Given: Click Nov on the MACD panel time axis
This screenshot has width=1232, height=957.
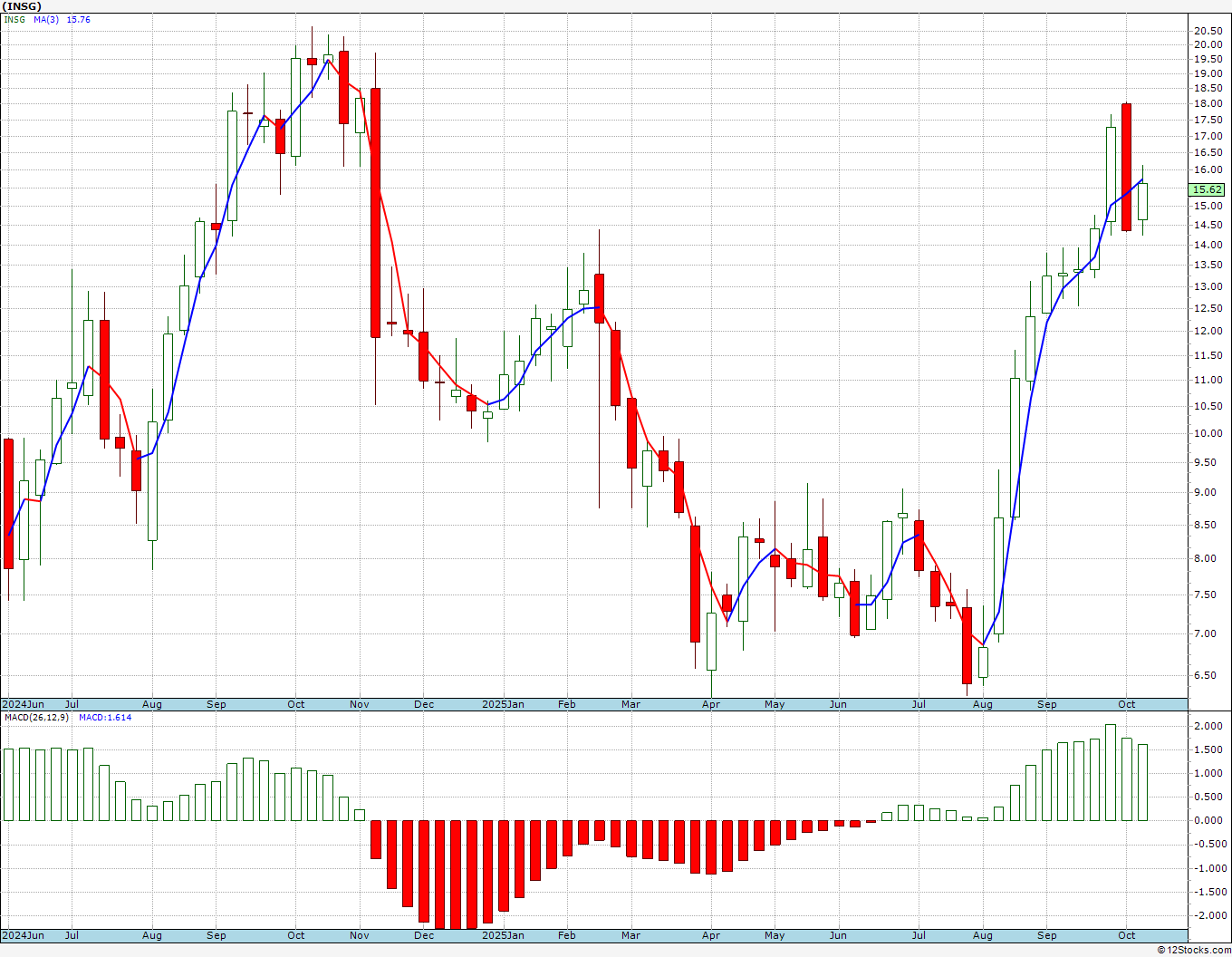Looking at the screenshot, I should [x=360, y=935].
